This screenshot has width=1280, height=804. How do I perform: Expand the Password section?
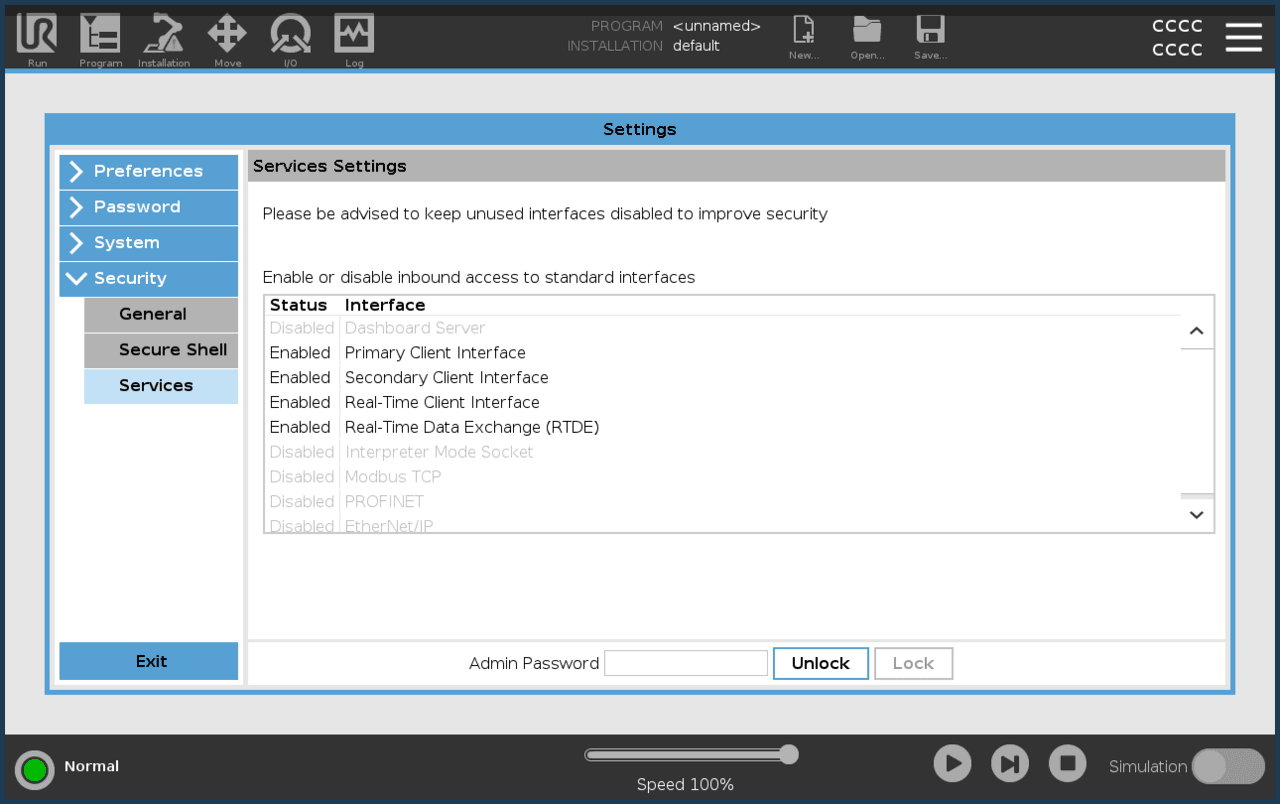pos(149,207)
